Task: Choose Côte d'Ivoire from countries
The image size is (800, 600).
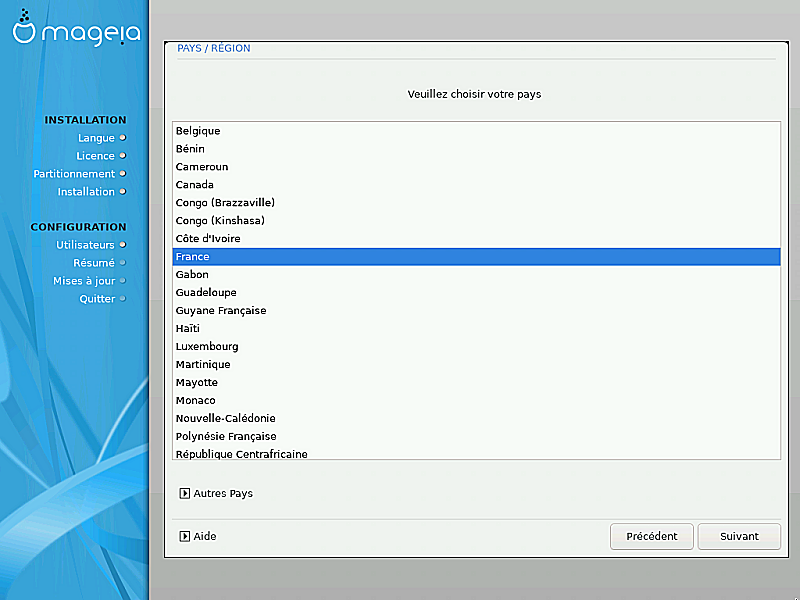Action: point(208,239)
